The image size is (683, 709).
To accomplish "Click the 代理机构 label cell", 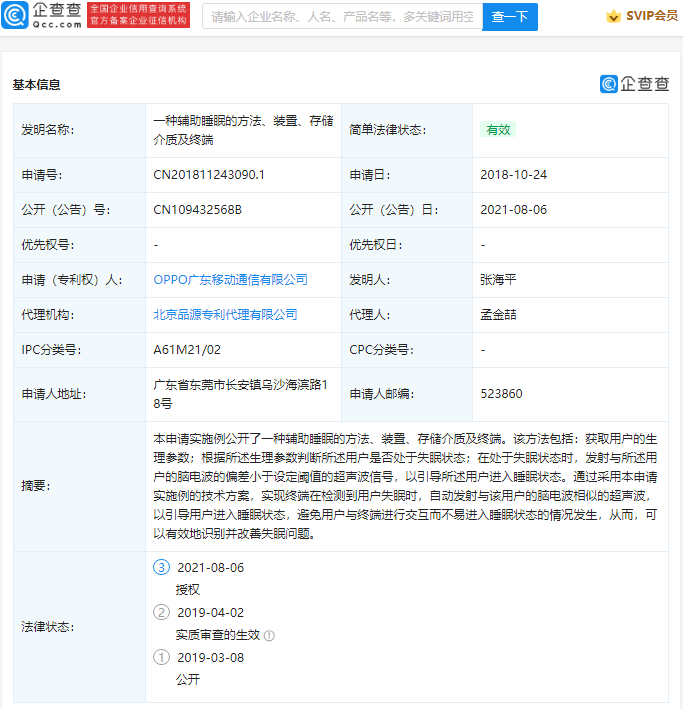I will click(x=80, y=315).
